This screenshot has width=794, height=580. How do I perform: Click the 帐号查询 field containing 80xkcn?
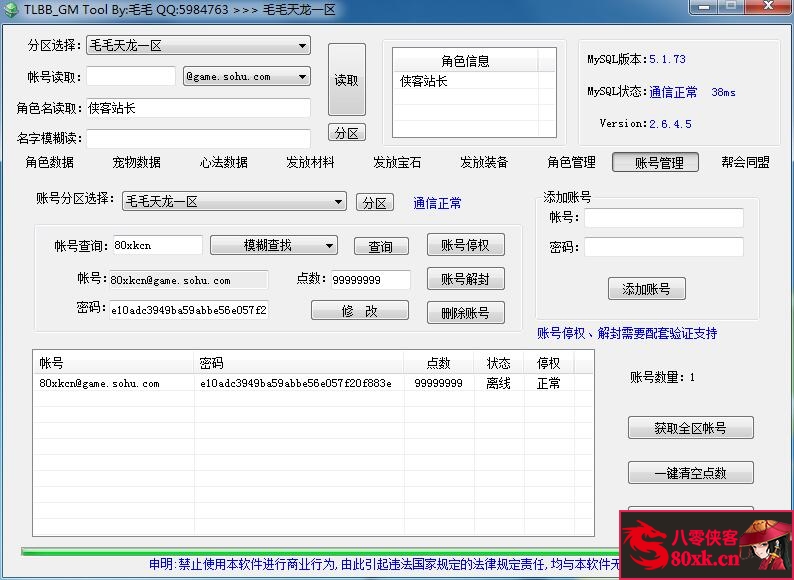[157, 245]
